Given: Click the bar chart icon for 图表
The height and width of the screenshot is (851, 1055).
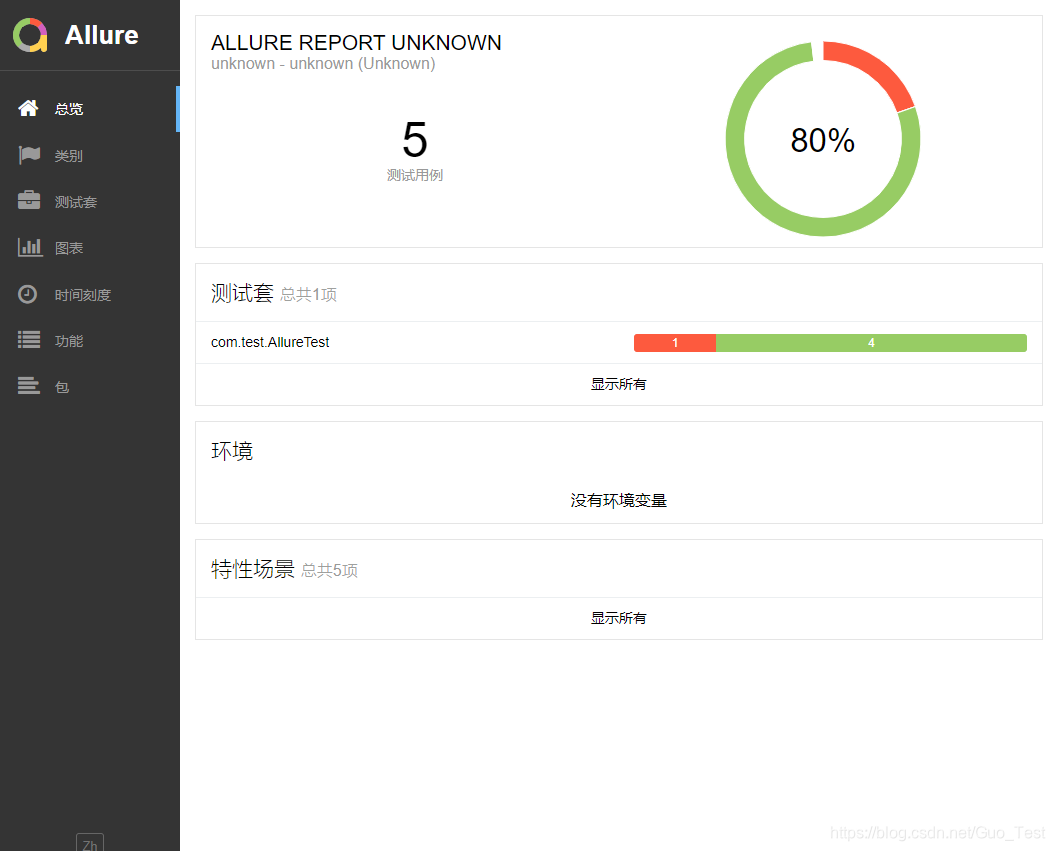Looking at the screenshot, I should pyautogui.click(x=30, y=247).
